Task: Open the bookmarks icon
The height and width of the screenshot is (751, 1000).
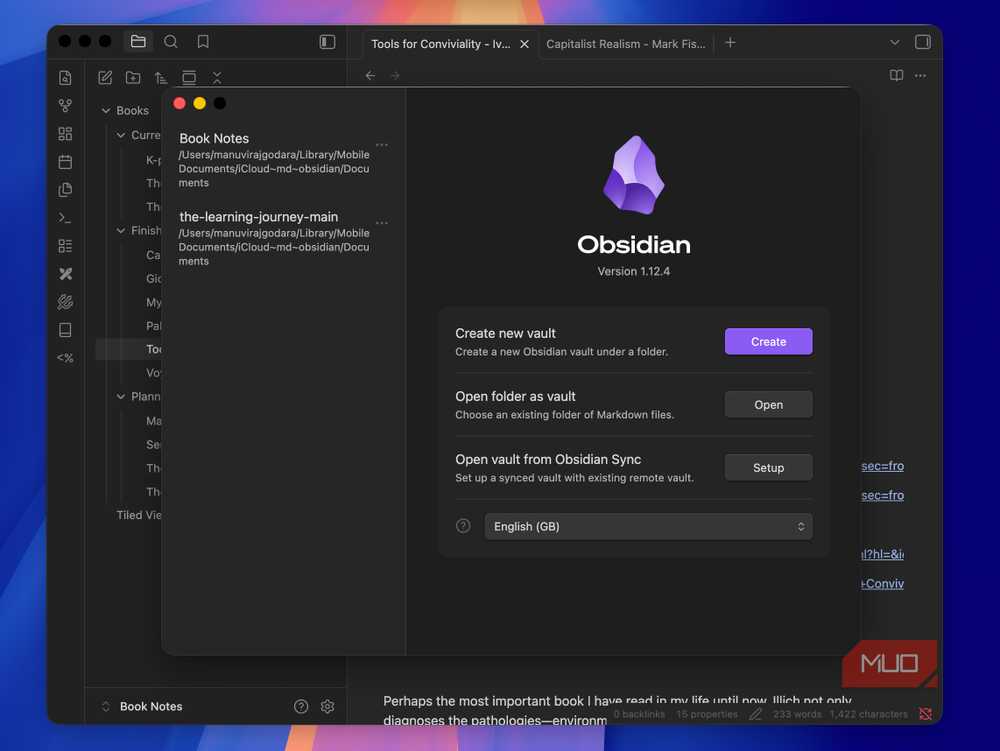Action: [203, 41]
